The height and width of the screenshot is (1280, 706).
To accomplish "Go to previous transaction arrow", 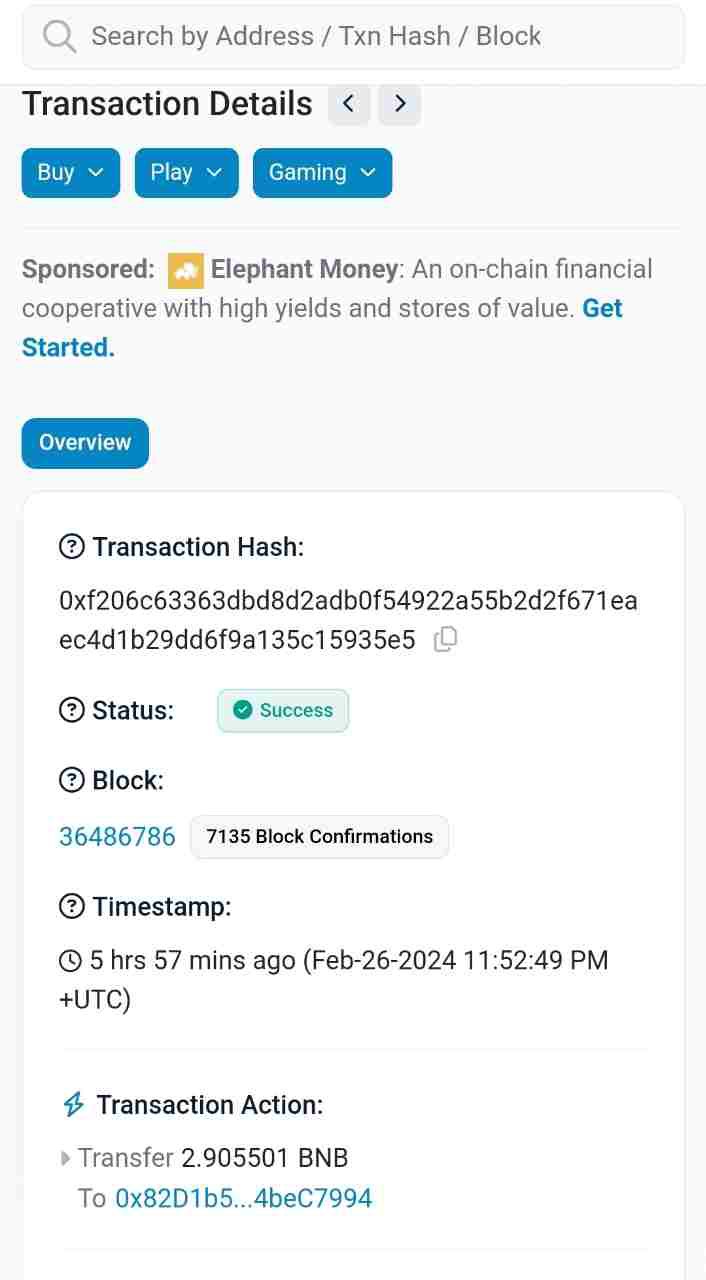I will tap(349, 104).
